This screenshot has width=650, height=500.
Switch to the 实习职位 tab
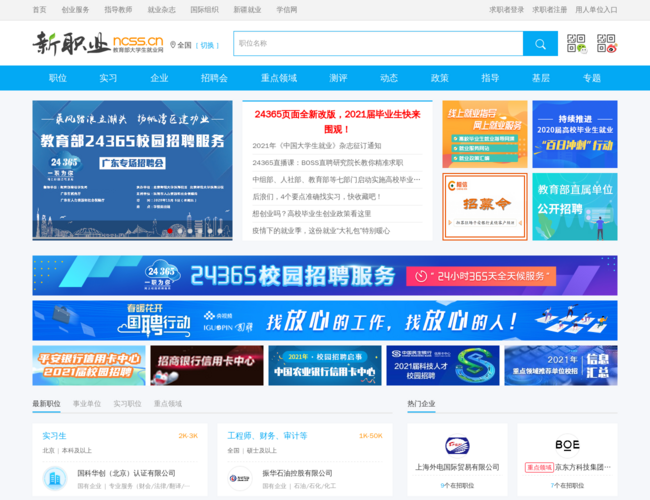pos(127,403)
